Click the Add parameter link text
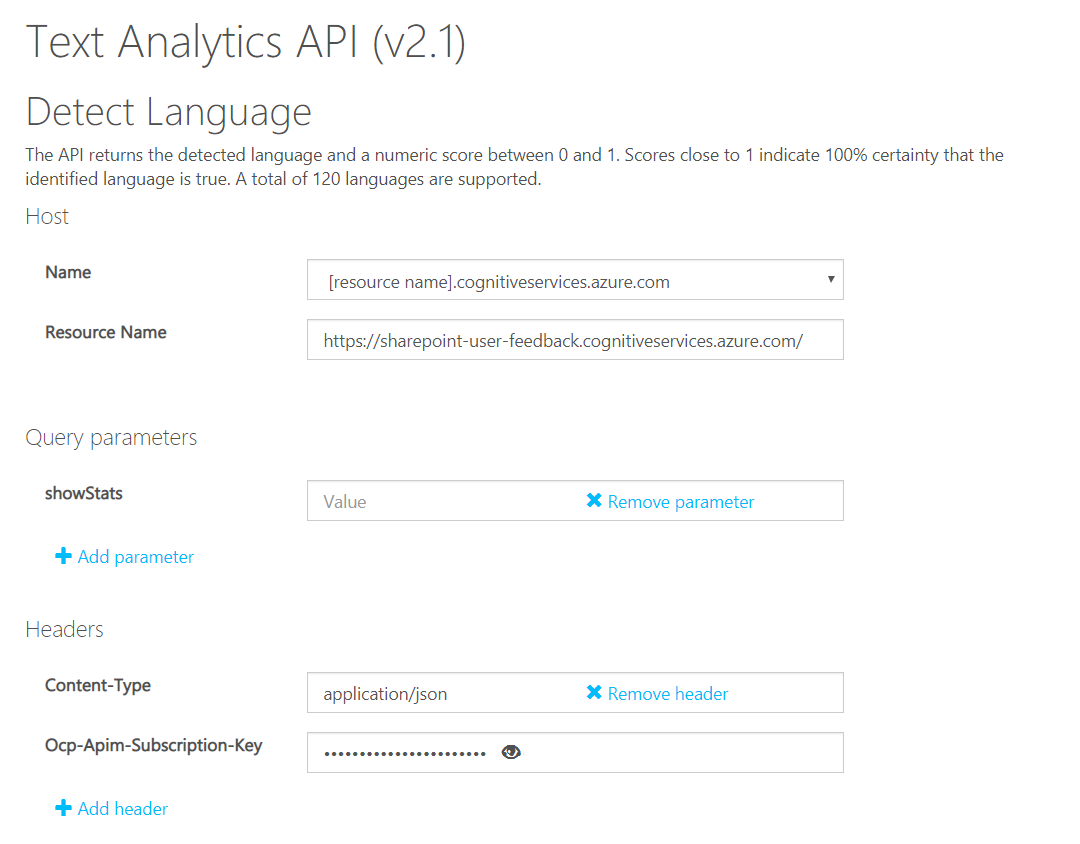The image size is (1080, 844). point(136,557)
